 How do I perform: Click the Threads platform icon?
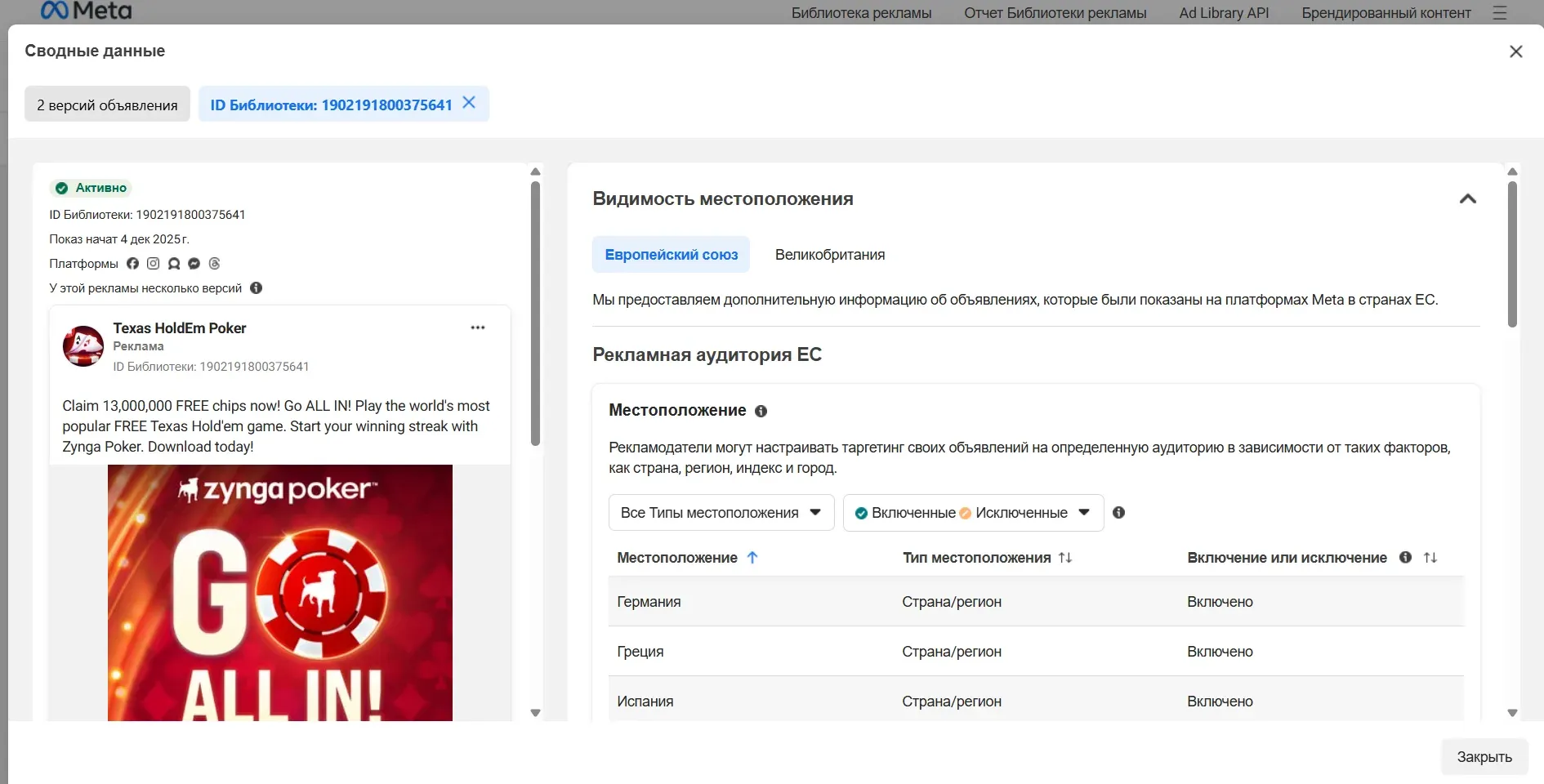(x=213, y=263)
